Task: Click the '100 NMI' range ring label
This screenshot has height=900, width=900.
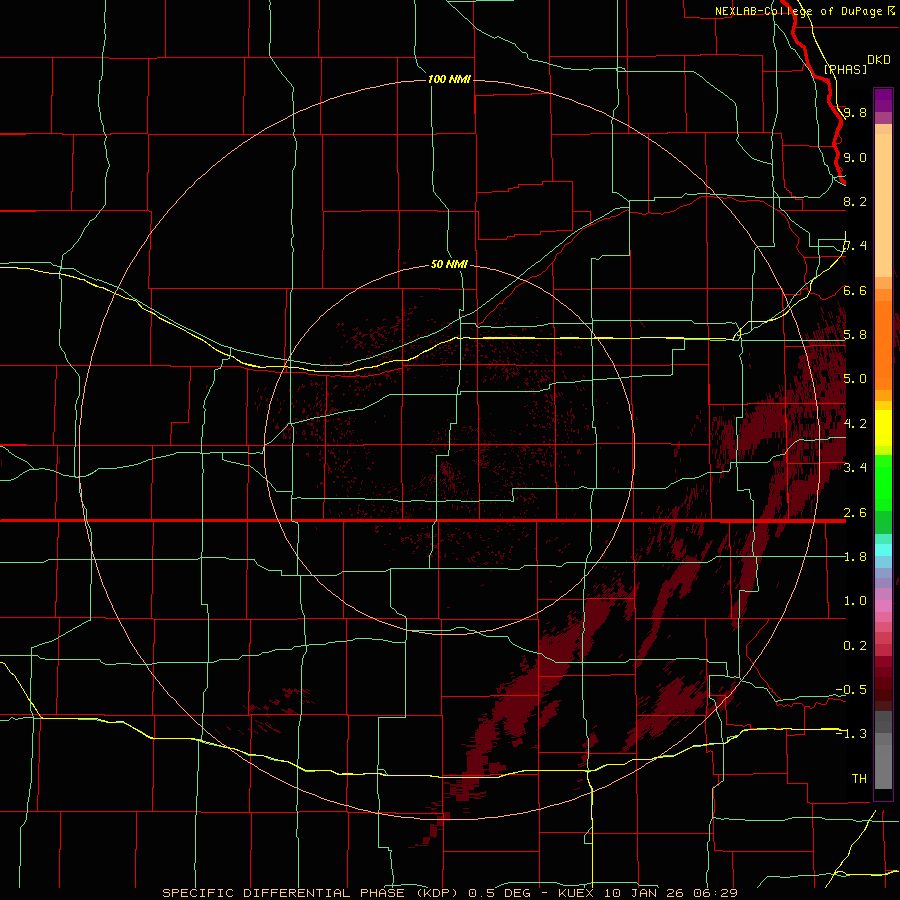Action: tap(449, 79)
